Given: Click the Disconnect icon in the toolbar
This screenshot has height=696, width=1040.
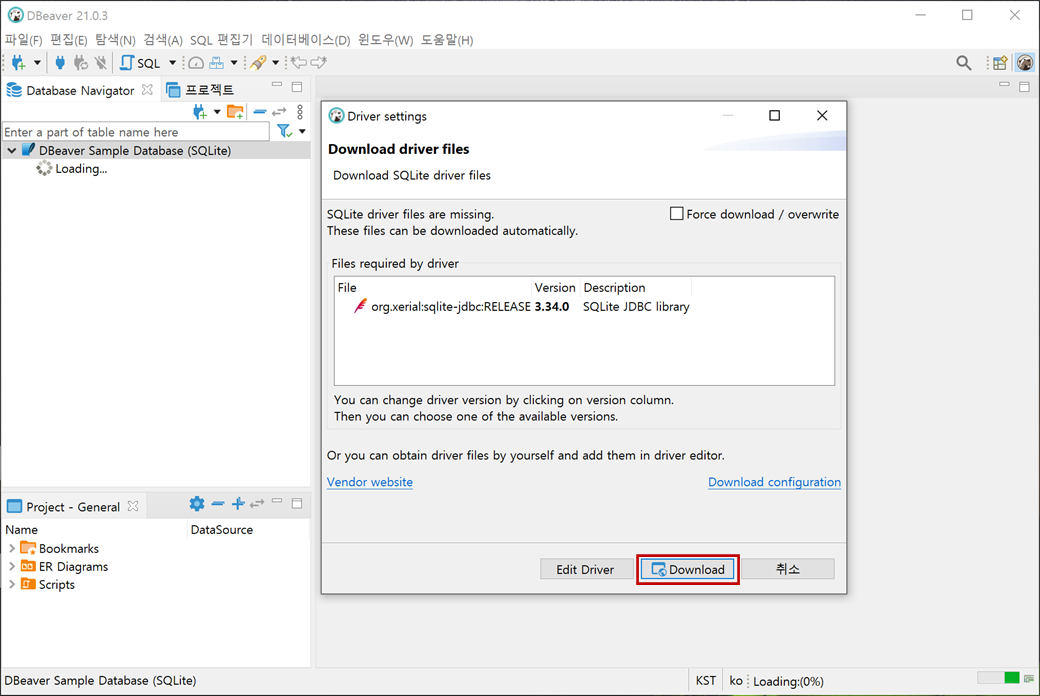Looking at the screenshot, I should 100,62.
